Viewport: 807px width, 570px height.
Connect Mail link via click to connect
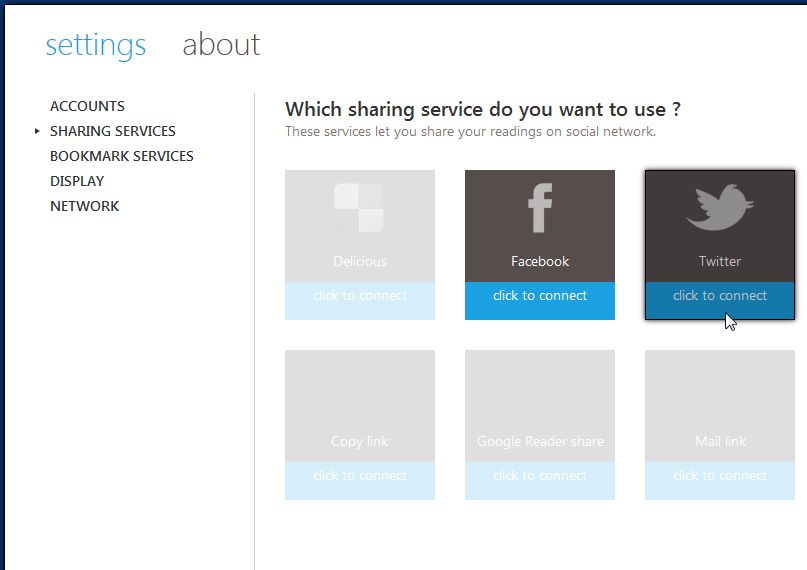tap(720, 480)
